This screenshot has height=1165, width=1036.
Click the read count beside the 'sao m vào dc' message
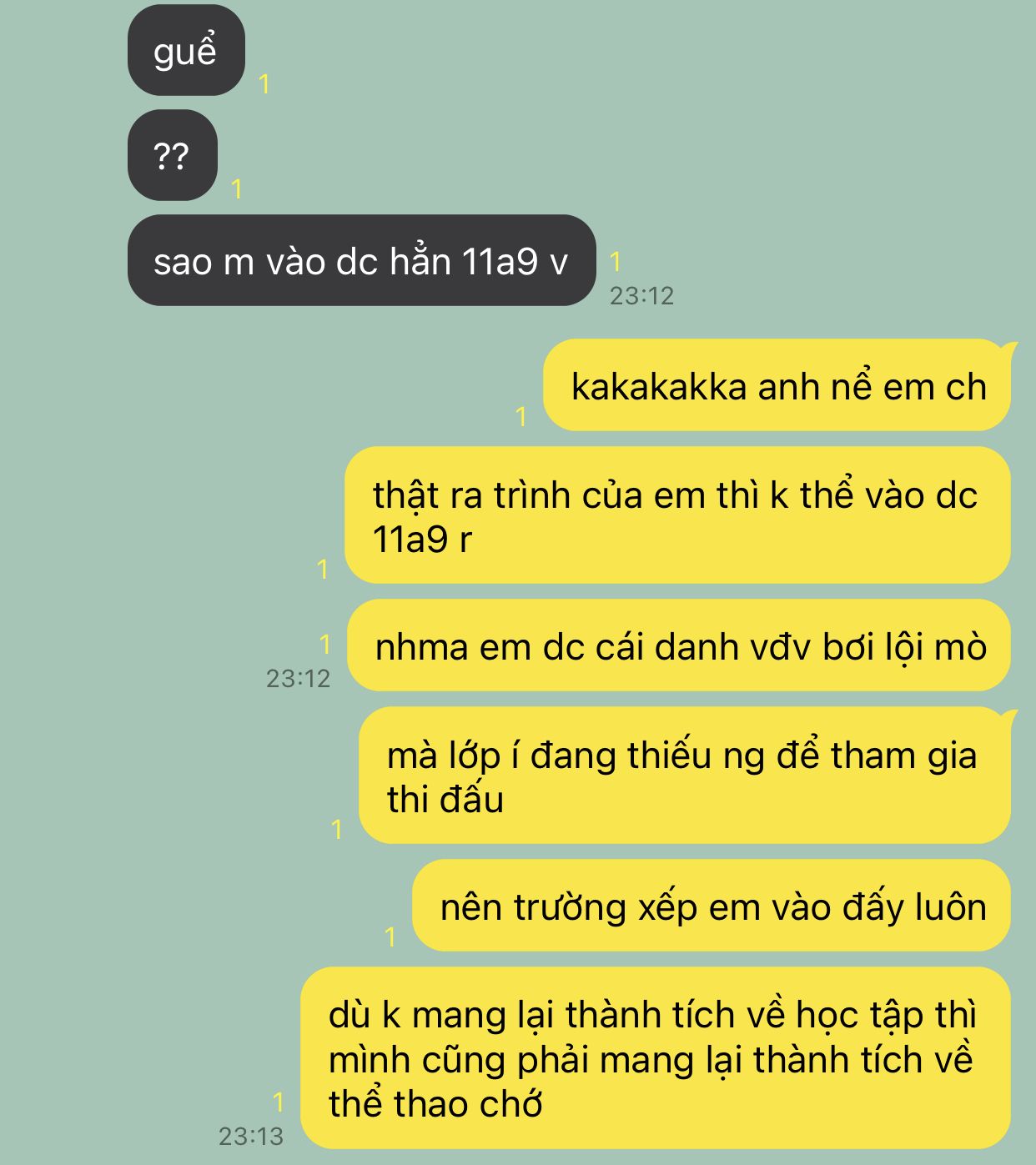[616, 262]
